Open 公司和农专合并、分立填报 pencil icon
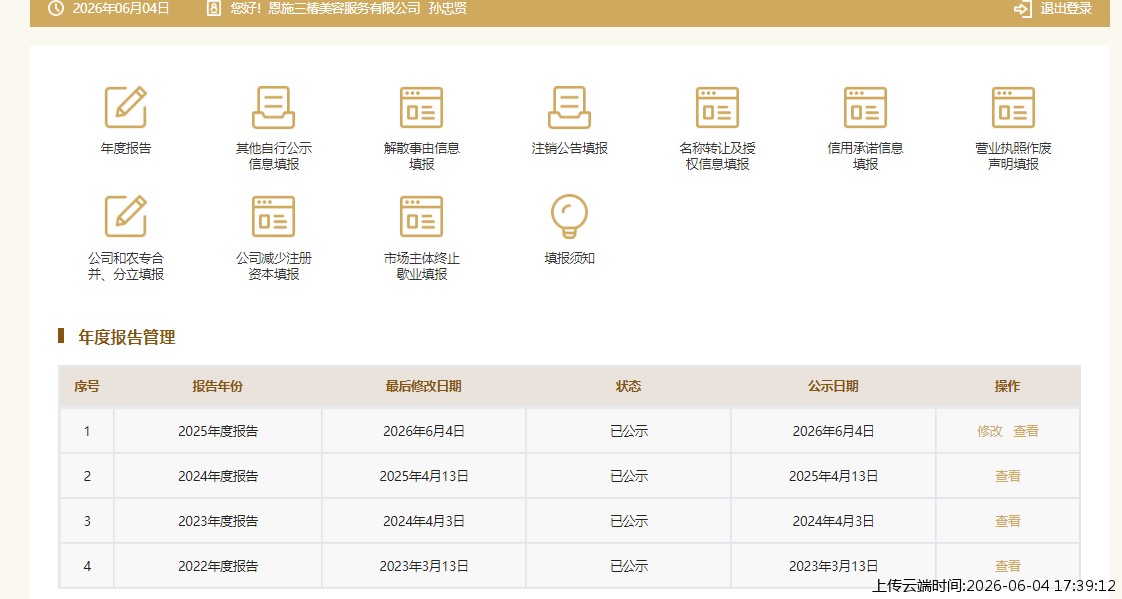1122x599 pixels. click(126, 216)
